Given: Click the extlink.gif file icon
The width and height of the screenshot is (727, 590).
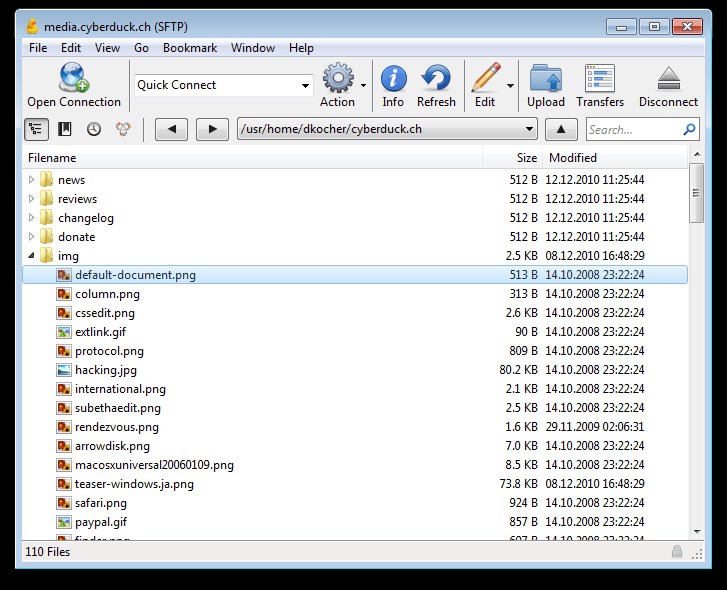Looking at the screenshot, I should click(64, 332).
